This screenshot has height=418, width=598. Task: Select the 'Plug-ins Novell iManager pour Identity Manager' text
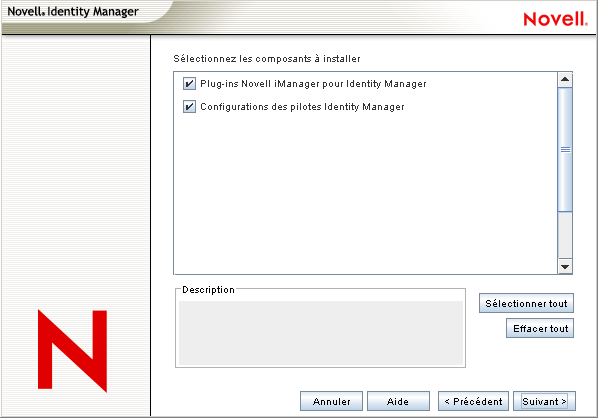pos(313,84)
